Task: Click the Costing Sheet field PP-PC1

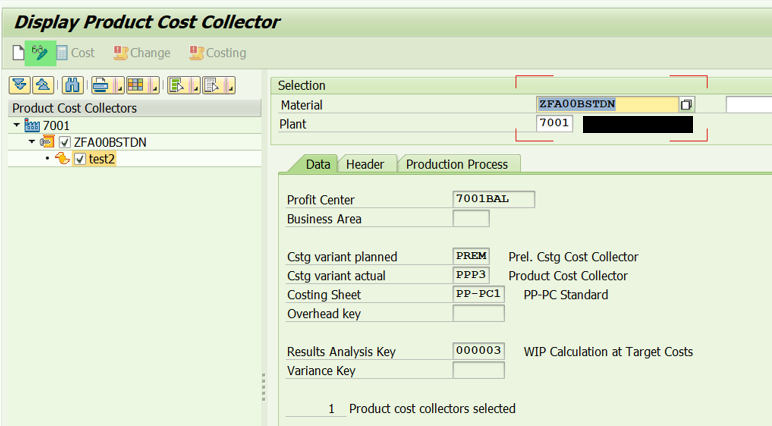Action: pos(478,294)
